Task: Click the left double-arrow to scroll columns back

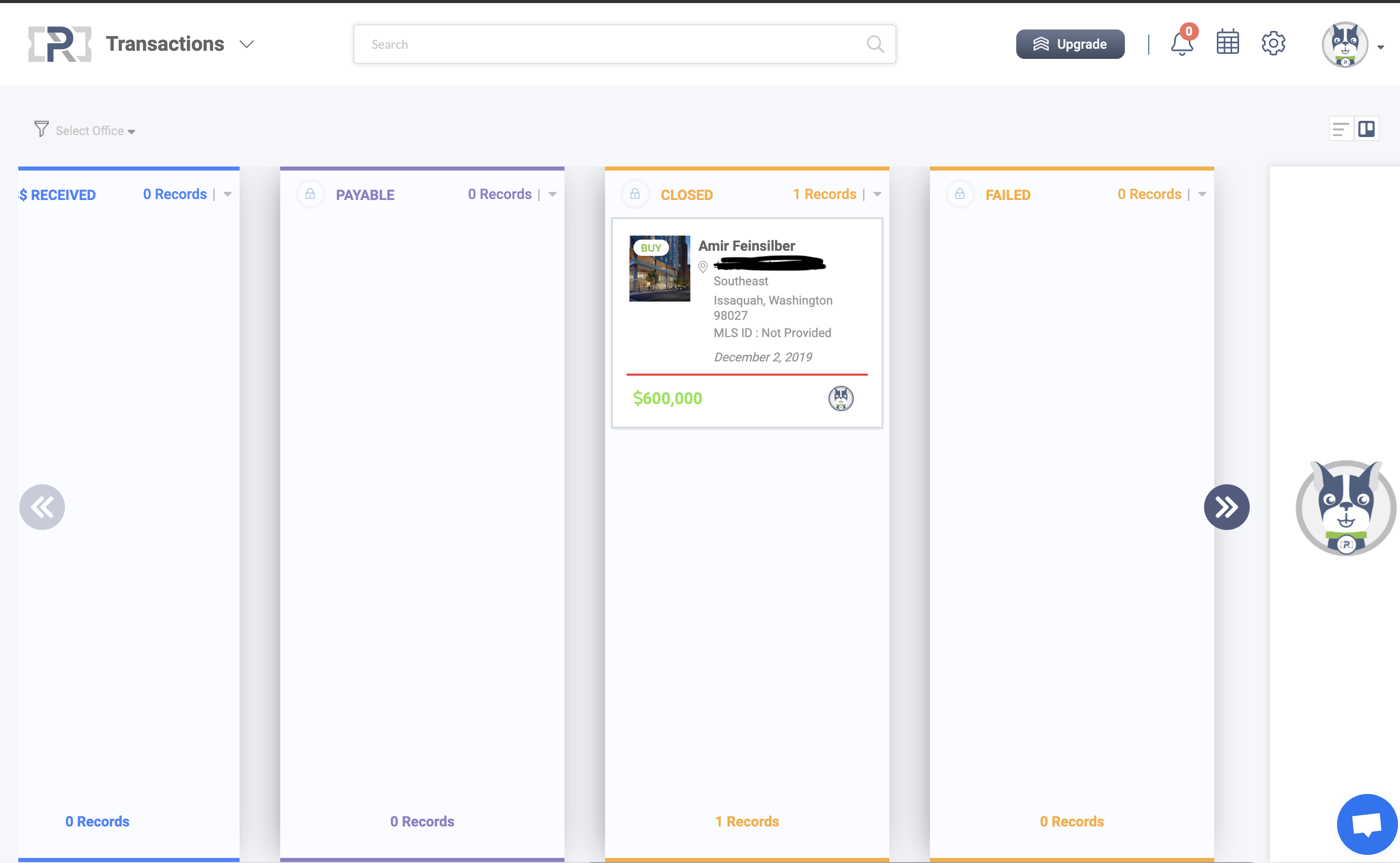Action: coord(42,507)
